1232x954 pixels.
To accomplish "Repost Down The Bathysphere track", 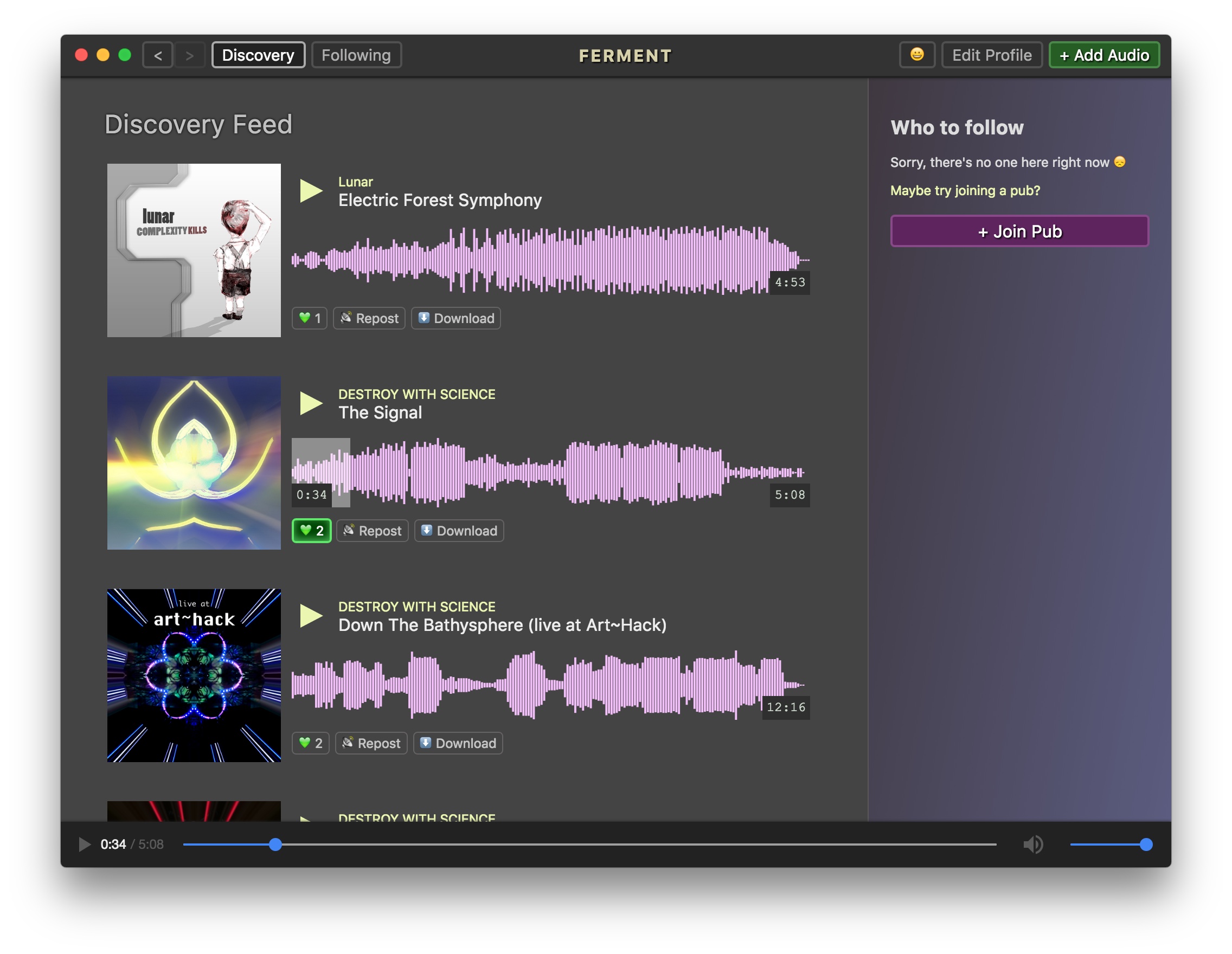I will (x=371, y=743).
